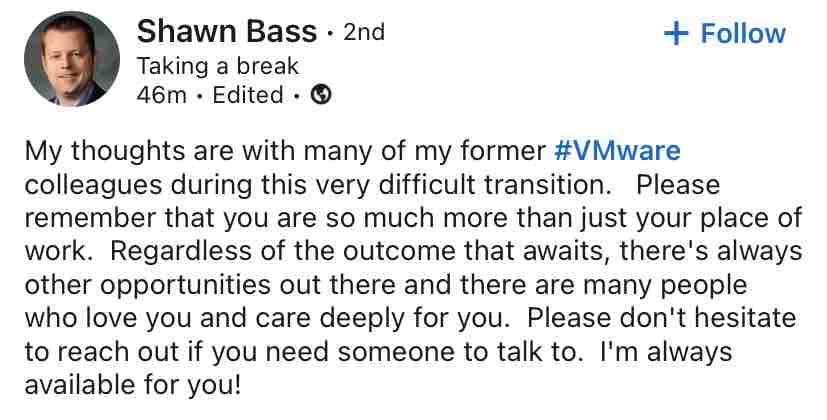
Task: Click the "Taking a break" headline
Action: click(217, 66)
